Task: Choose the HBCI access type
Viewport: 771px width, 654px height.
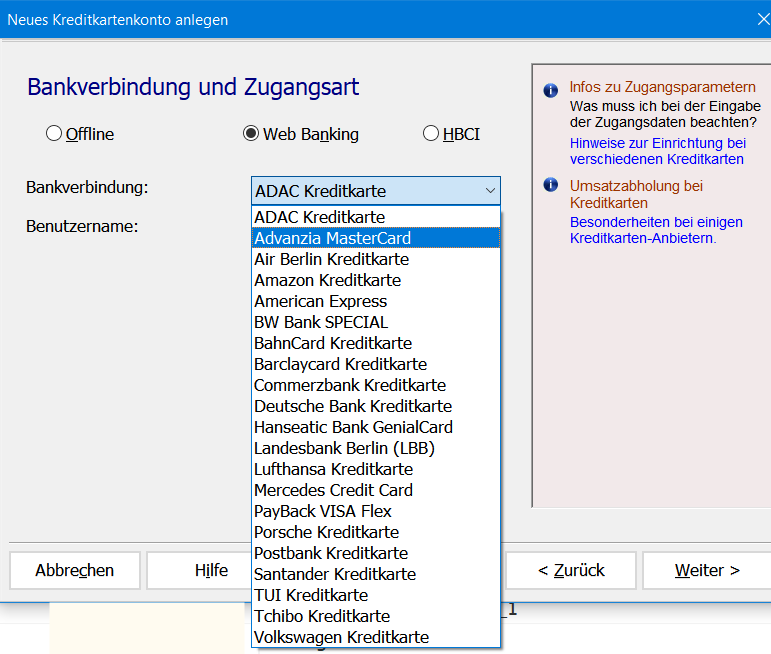Action: coord(431,133)
